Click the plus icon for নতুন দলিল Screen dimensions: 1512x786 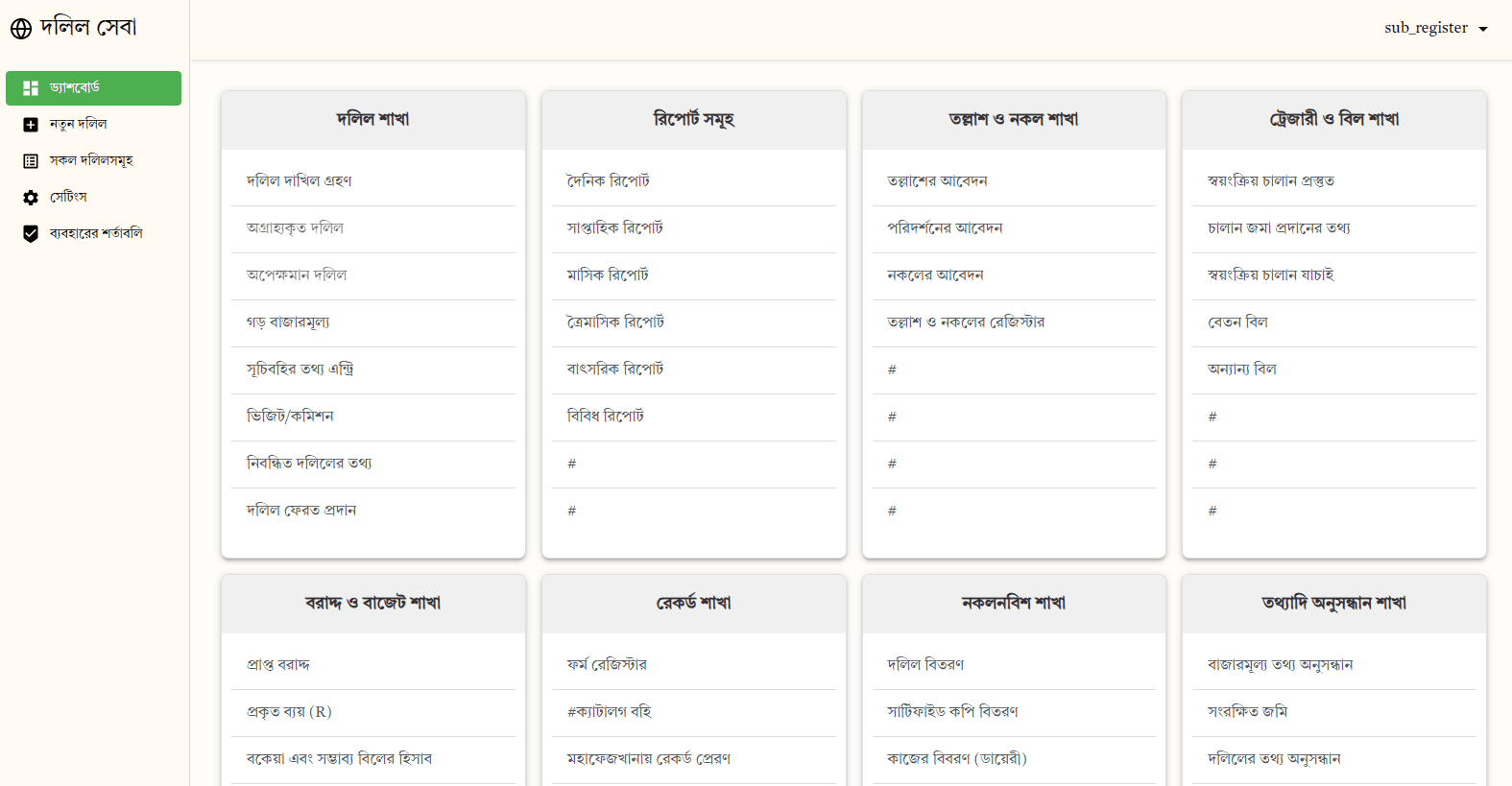pos(31,125)
